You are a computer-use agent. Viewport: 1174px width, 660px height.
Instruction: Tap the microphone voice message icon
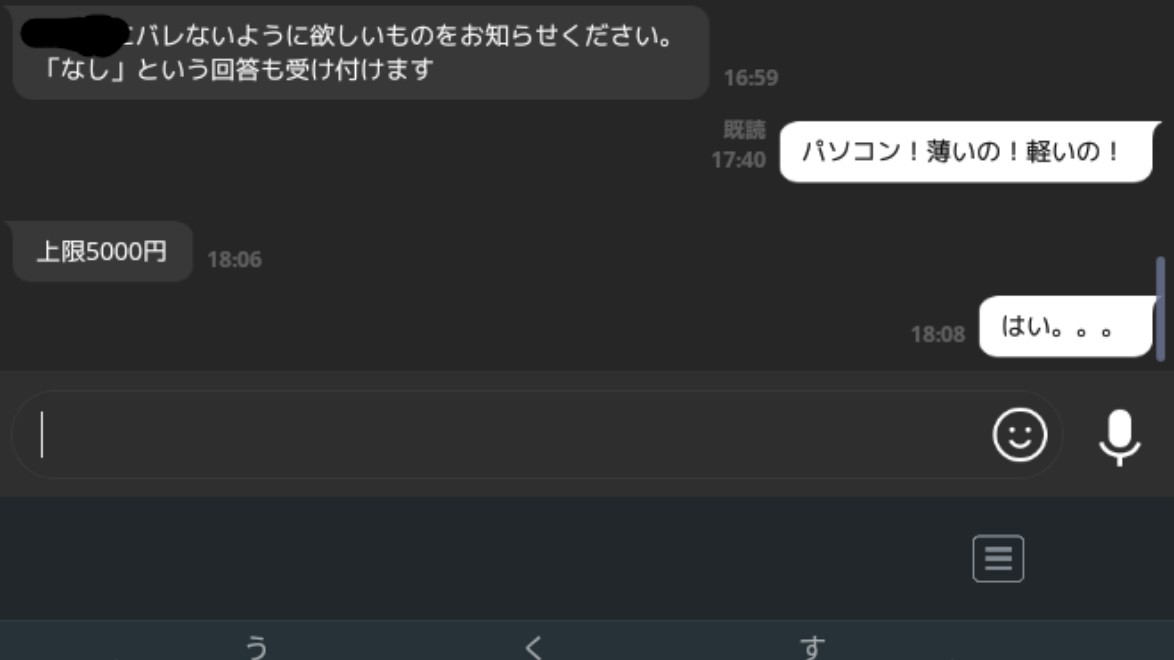[x=1119, y=438]
